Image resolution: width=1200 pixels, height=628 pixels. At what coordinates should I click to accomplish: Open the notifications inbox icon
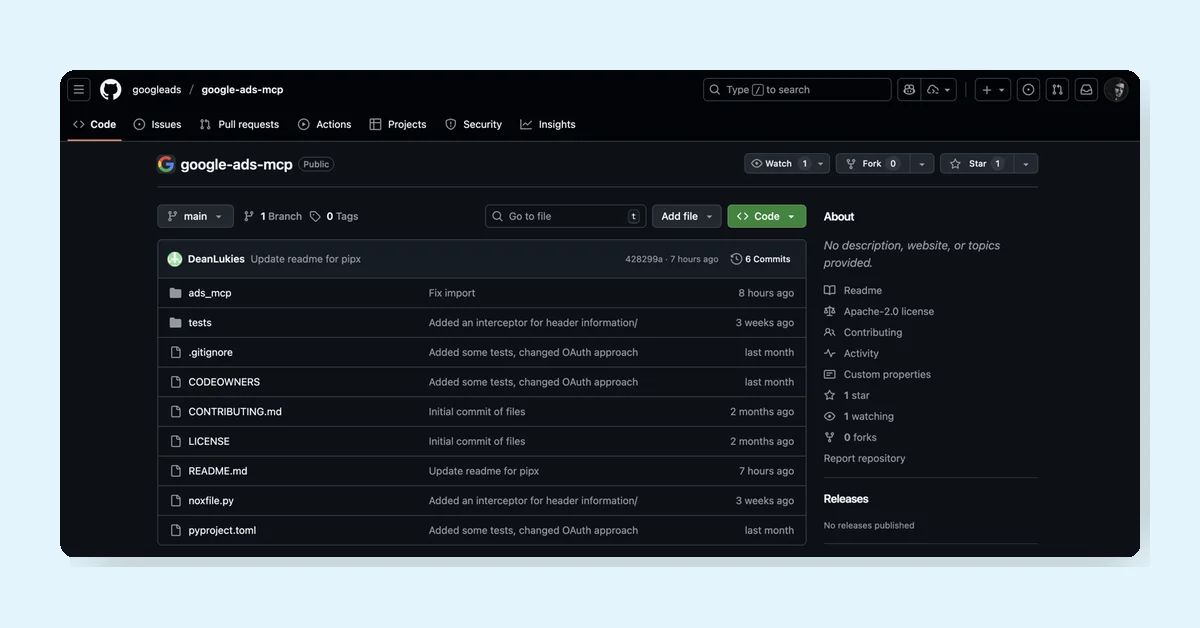point(1086,90)
